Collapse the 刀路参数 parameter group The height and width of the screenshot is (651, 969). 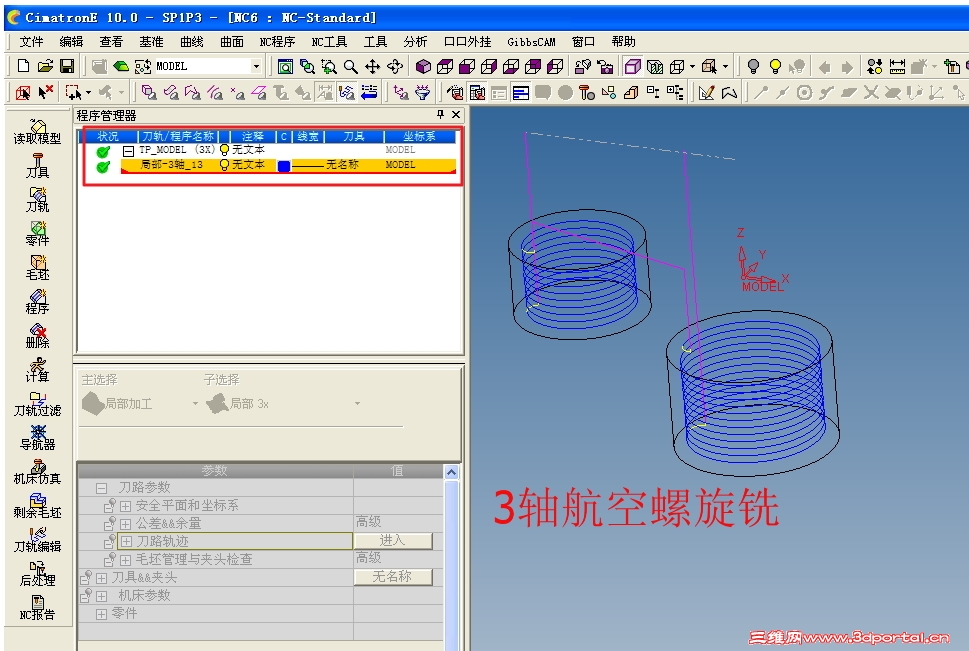tap(101, 488)
